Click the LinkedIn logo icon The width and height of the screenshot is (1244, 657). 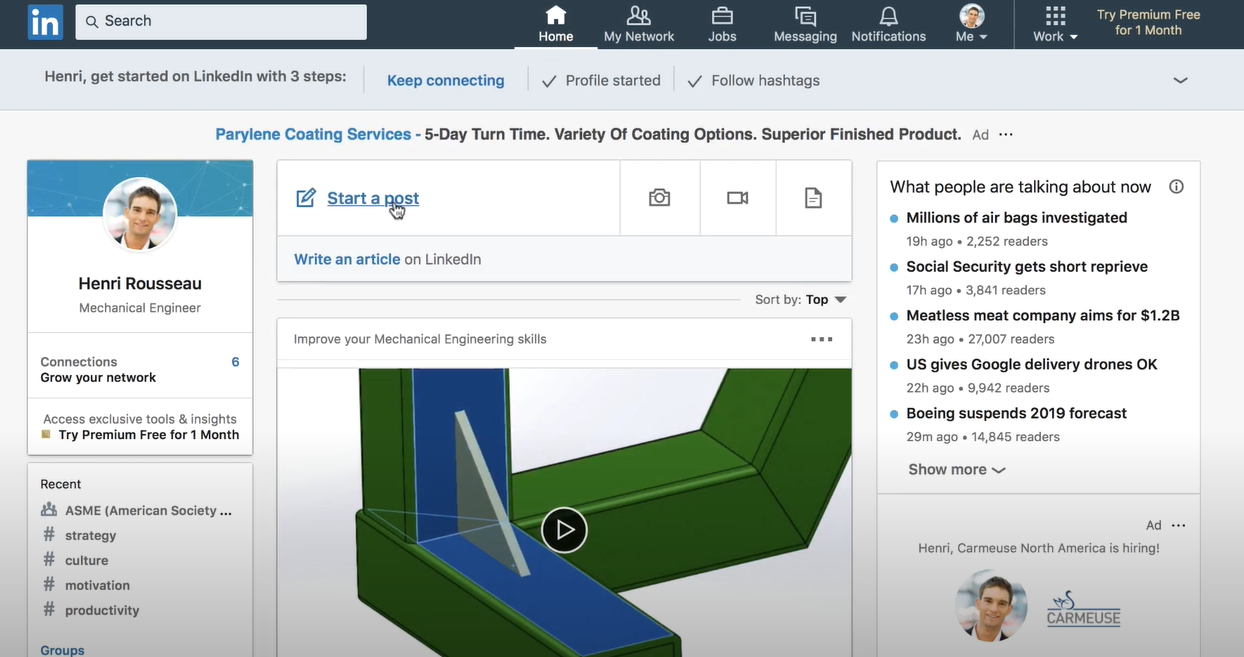click(45, 23)
